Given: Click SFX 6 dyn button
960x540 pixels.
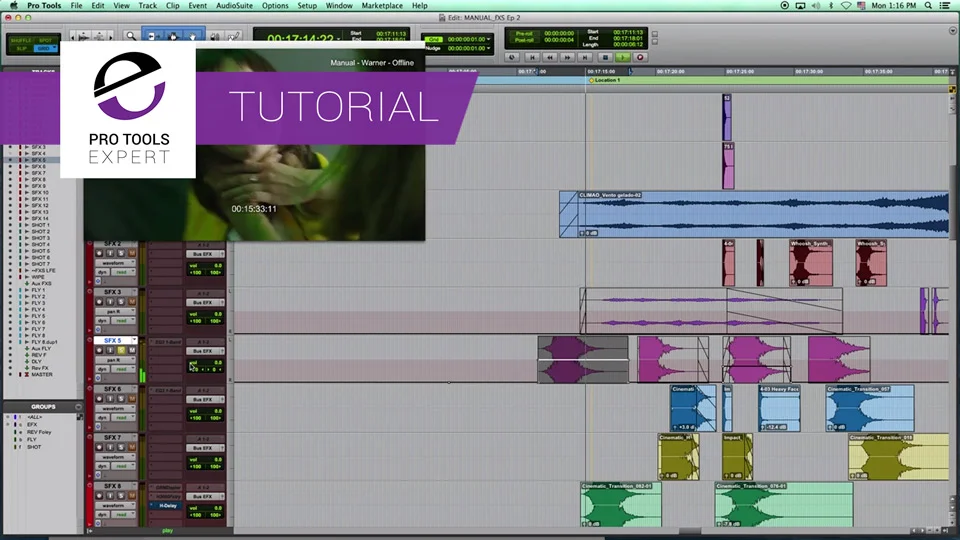Looking at the screenshot, I should (102, 418).
